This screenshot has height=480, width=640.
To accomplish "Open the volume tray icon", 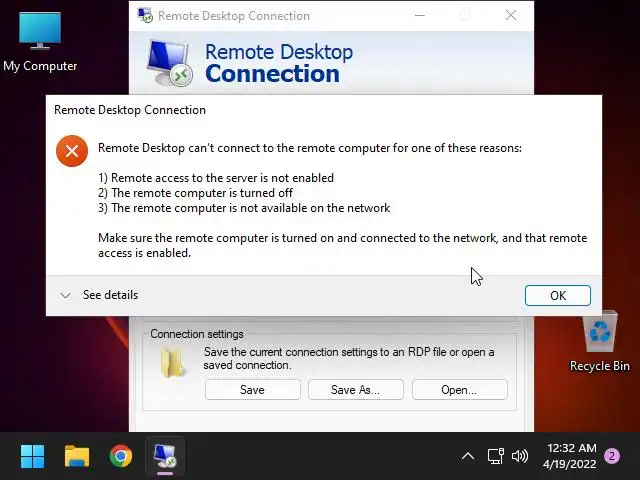I will [x=520, y=456].
